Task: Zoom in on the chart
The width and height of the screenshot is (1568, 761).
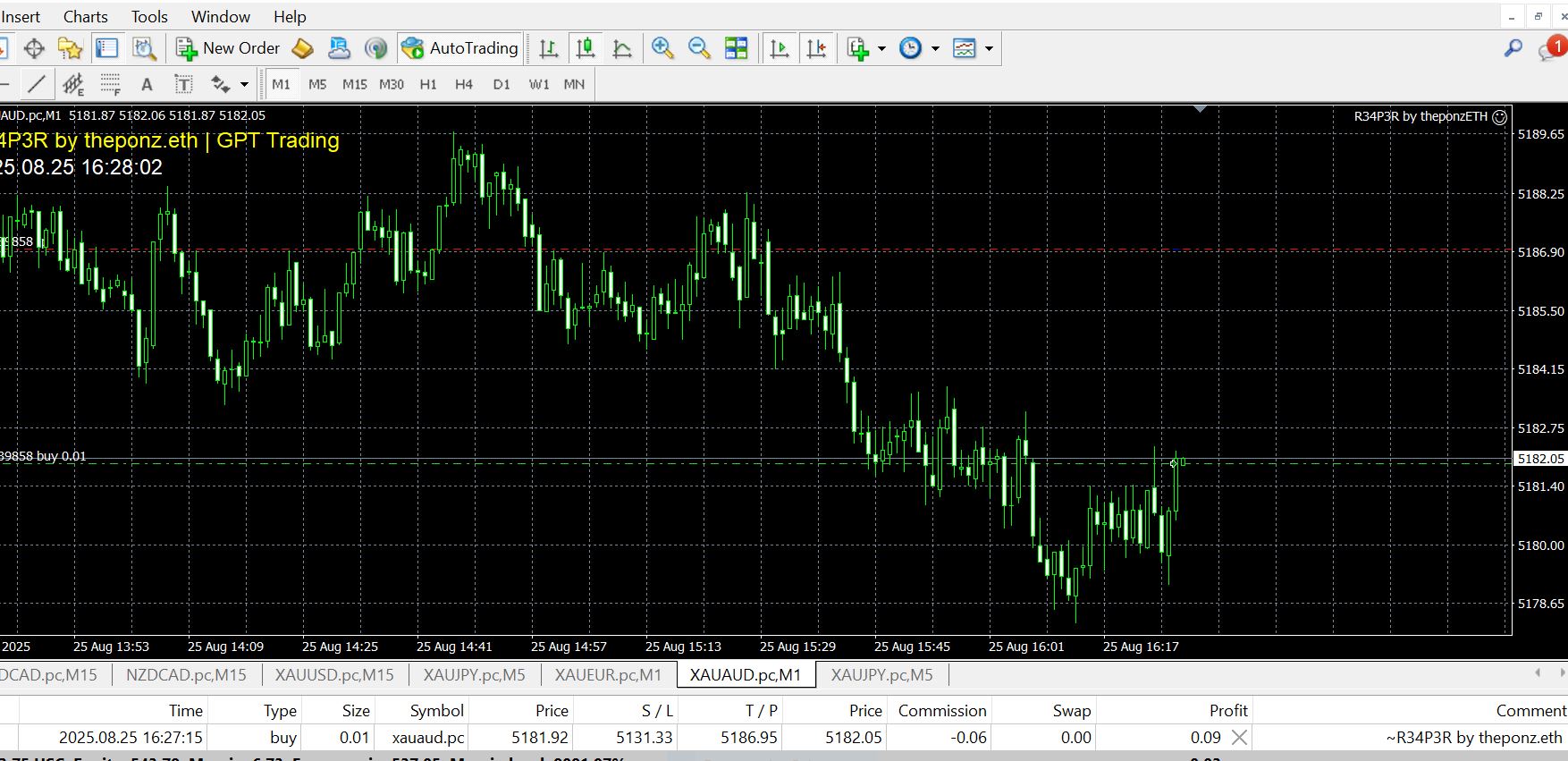Action: 662,48
